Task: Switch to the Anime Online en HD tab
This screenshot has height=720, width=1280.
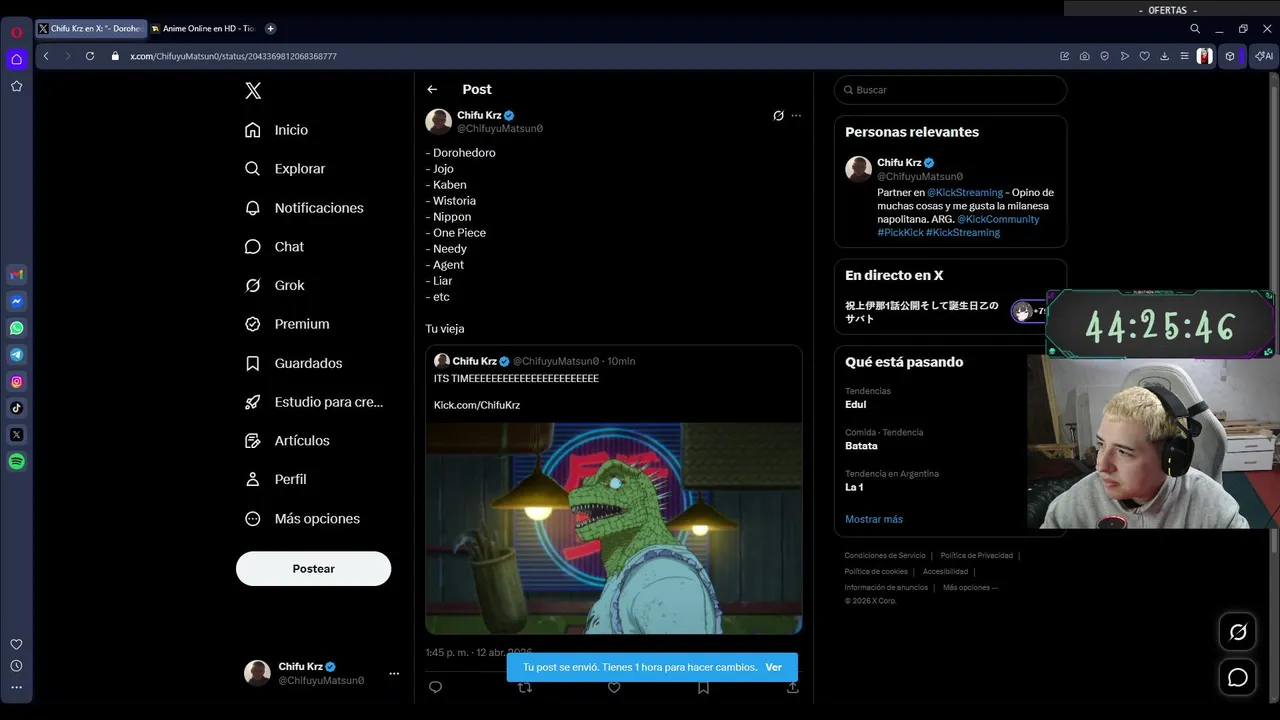Action: tap(204, 29)
